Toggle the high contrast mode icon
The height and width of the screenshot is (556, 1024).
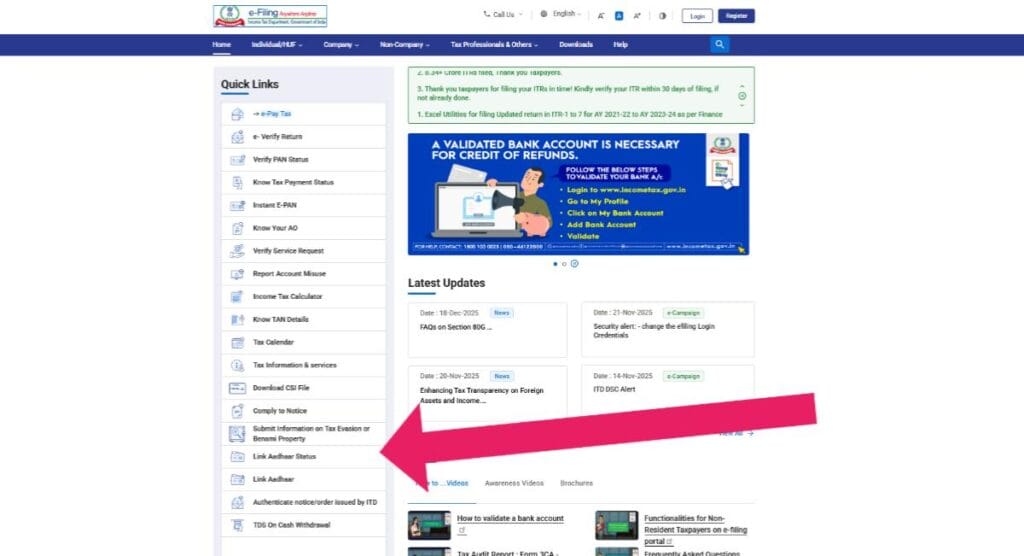coord(662,16)
